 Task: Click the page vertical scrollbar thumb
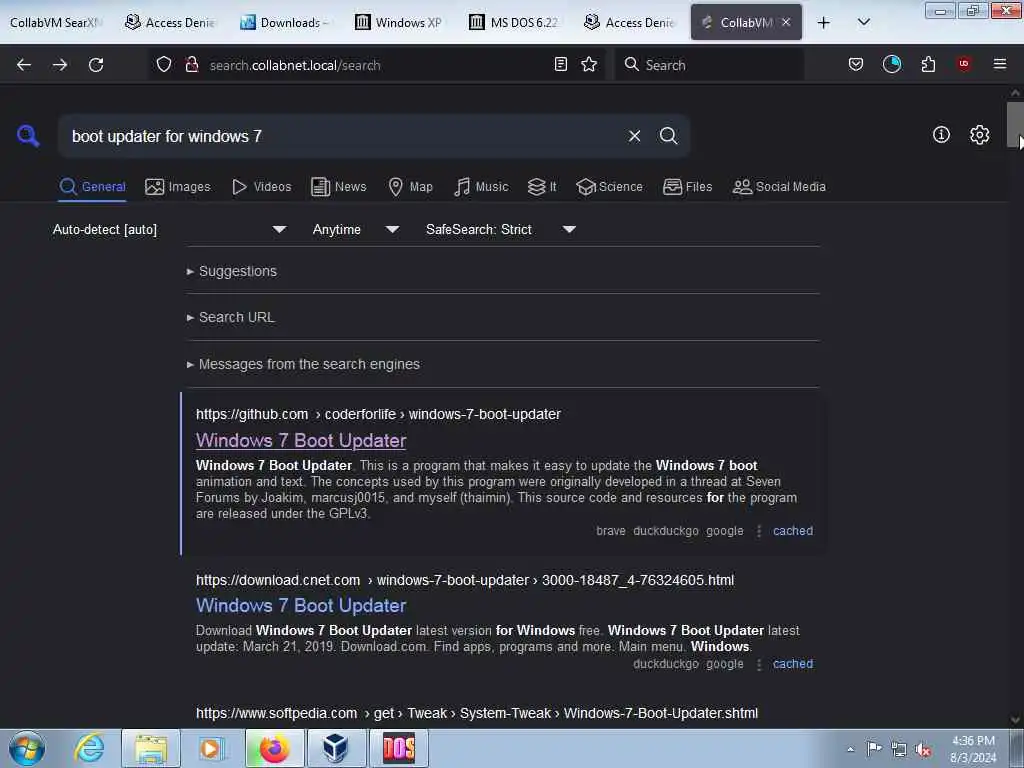pos(1015,124)
